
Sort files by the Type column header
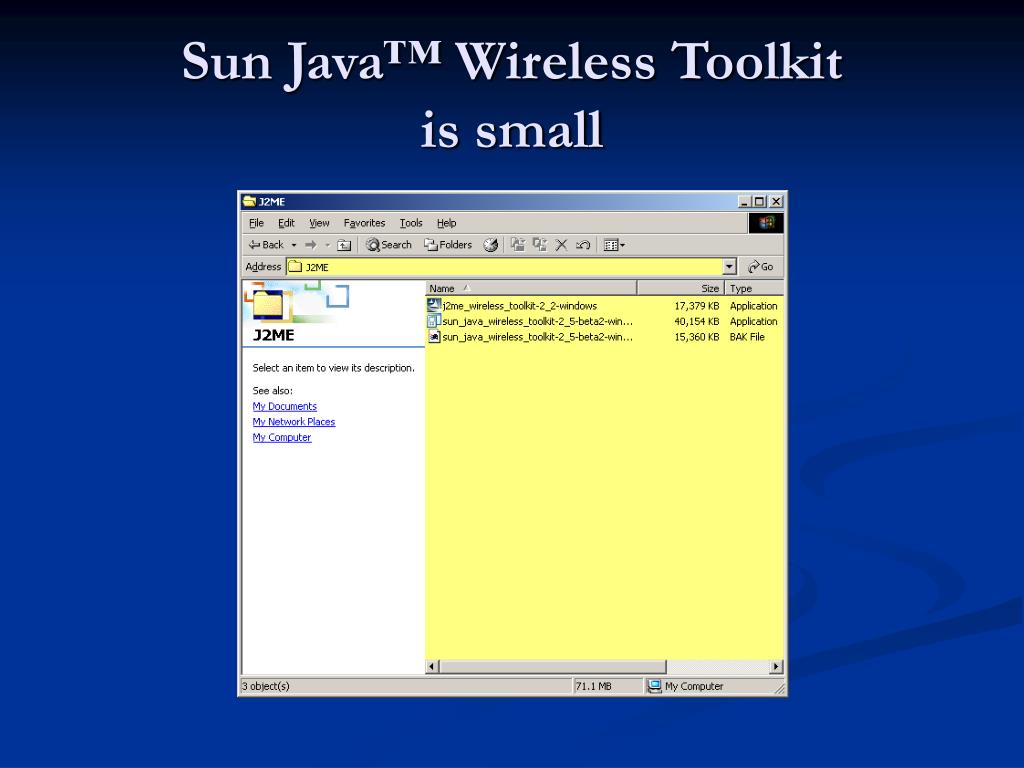pos(754,288)
